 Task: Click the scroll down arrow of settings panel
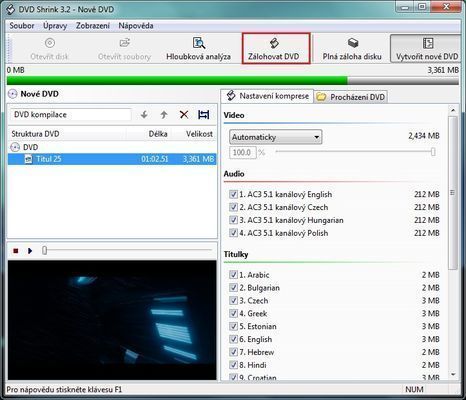453,375
